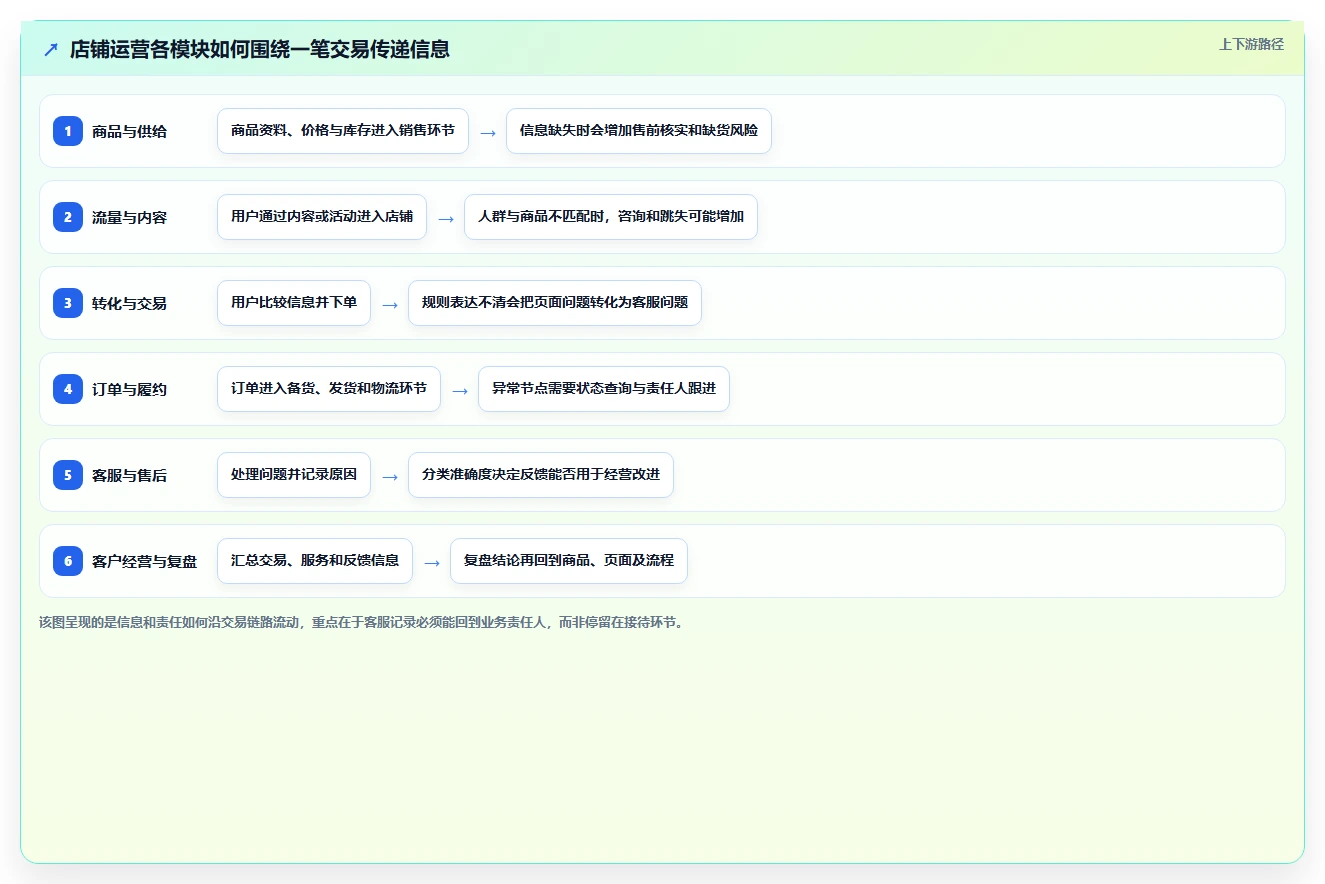Click the 分类准确度决定反馈能否用于经营改进 box
1325x884 pixels.
[x=541, y=475]
